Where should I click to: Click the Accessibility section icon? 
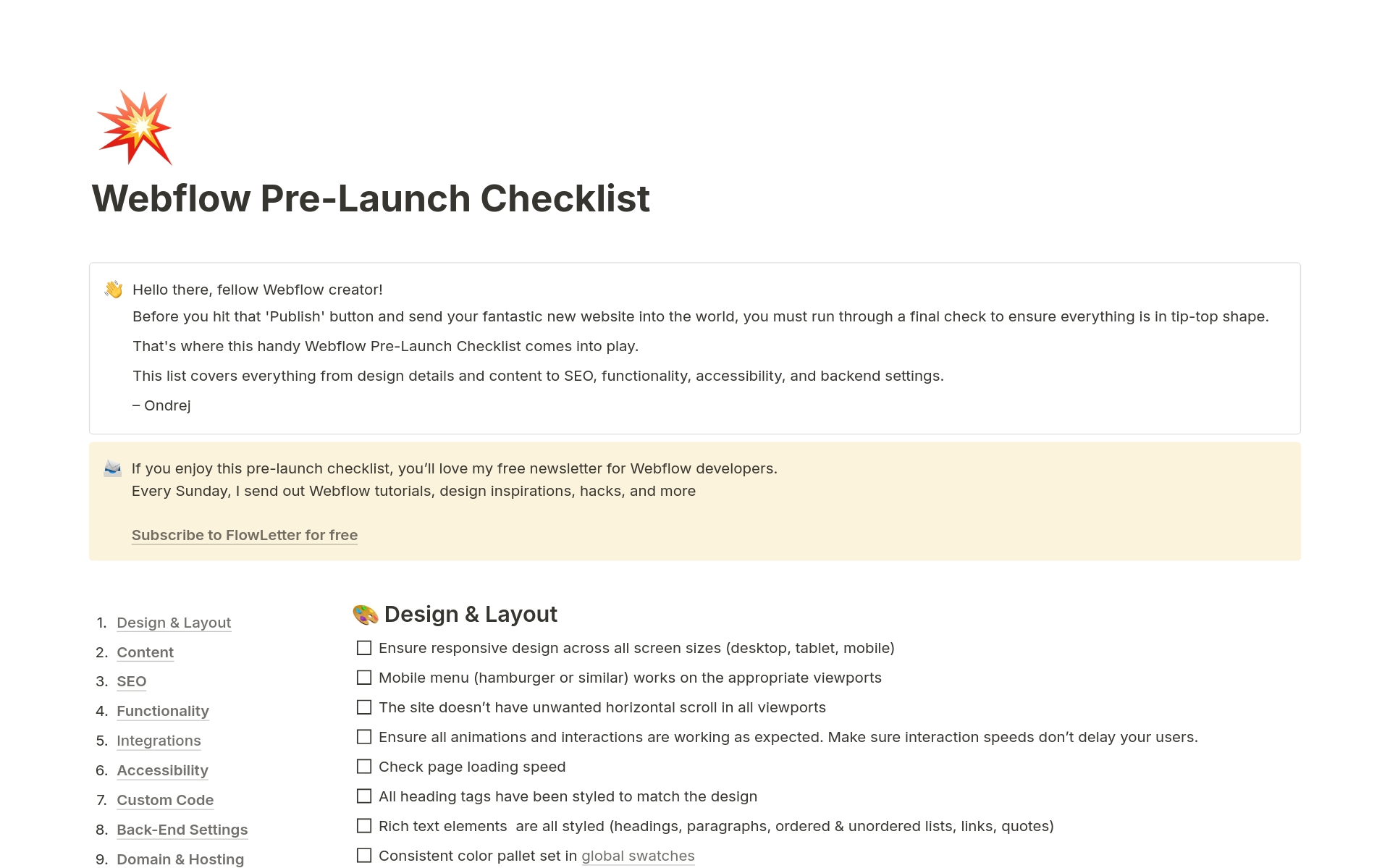[x=162, y=769]
